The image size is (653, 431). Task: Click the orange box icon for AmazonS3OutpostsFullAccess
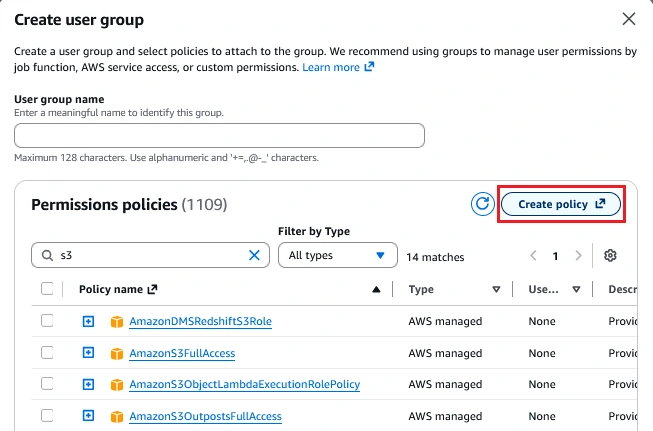[117, 416]
